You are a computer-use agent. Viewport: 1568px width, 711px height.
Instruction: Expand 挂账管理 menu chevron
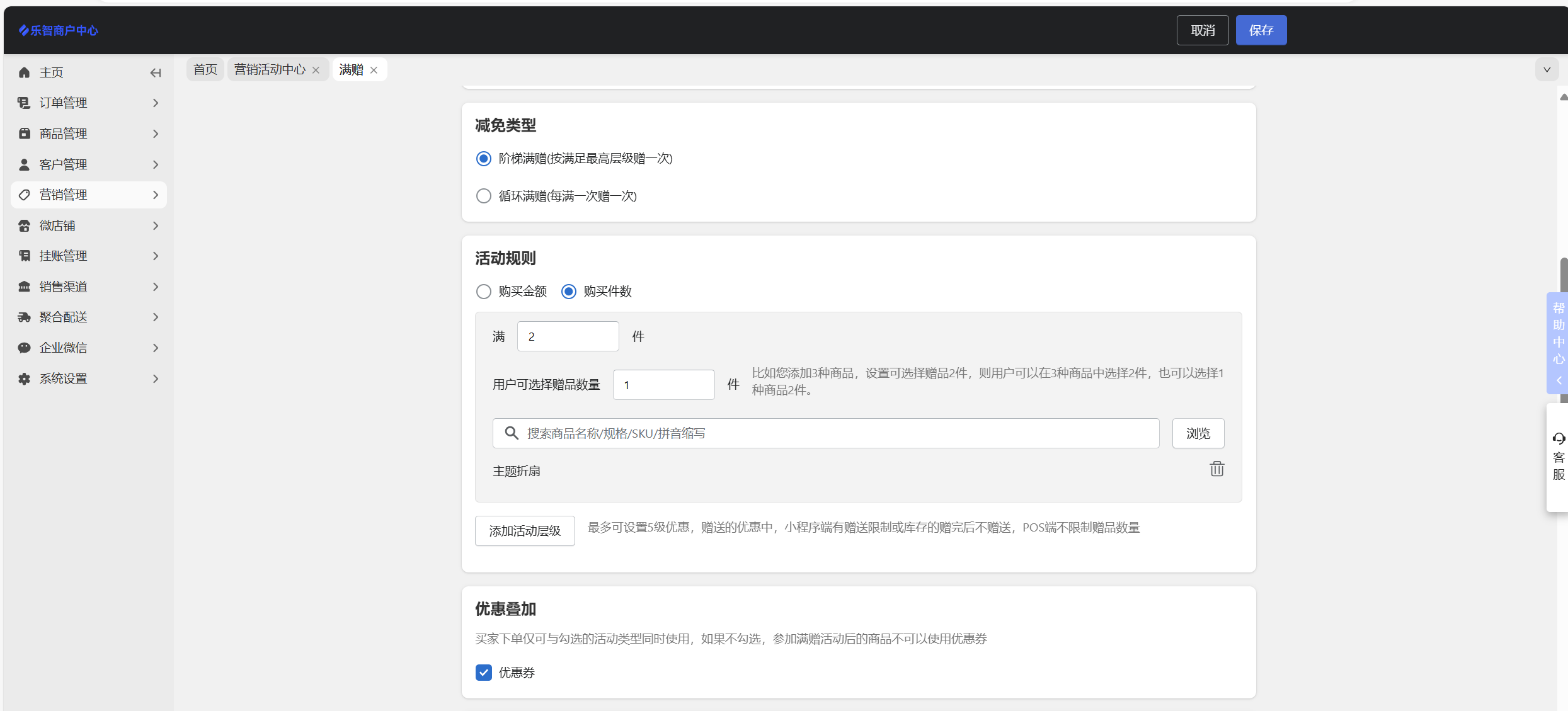(155, 256)
